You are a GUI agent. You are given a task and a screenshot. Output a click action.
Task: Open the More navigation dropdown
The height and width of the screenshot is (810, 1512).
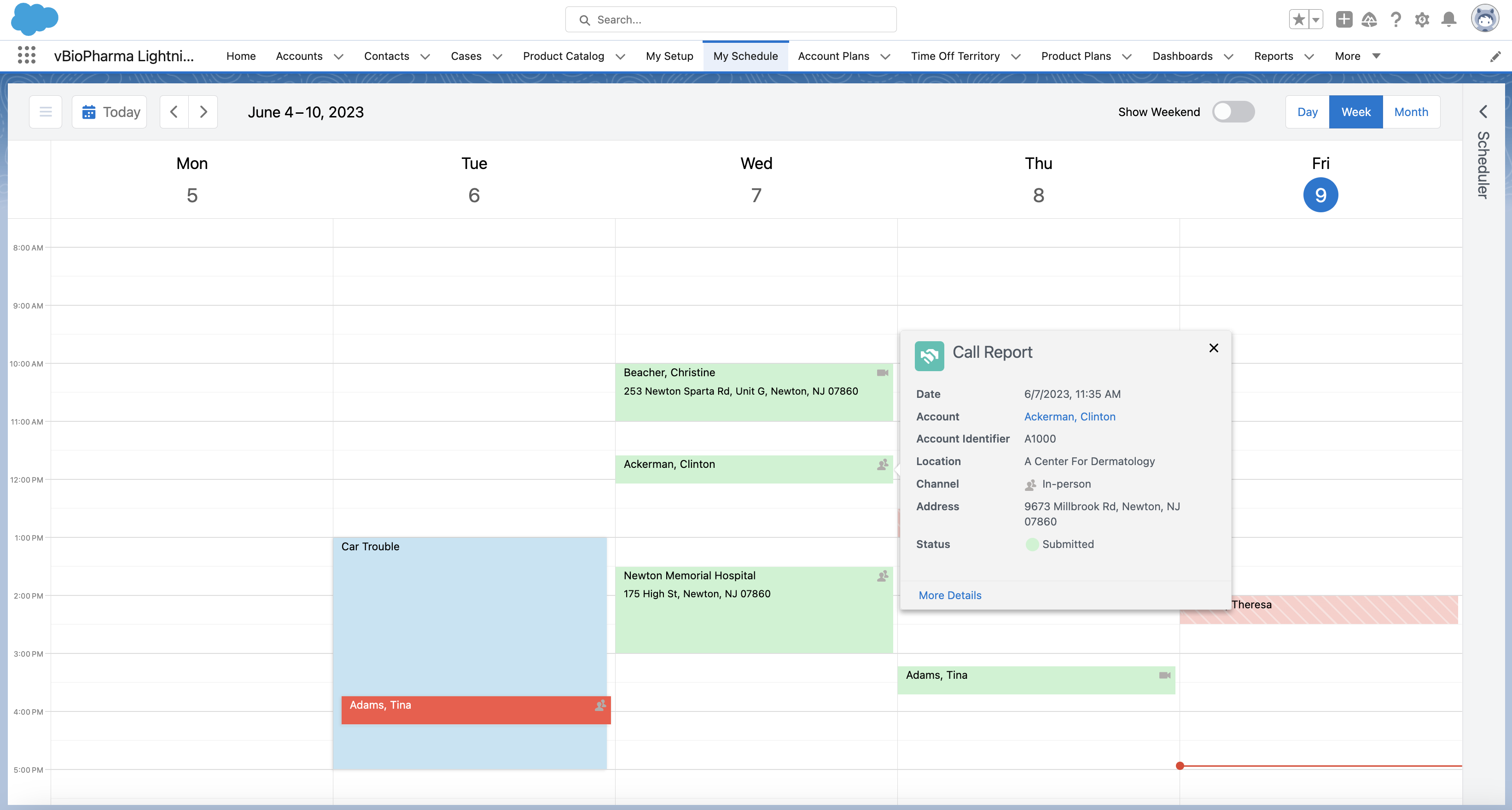1356,56
